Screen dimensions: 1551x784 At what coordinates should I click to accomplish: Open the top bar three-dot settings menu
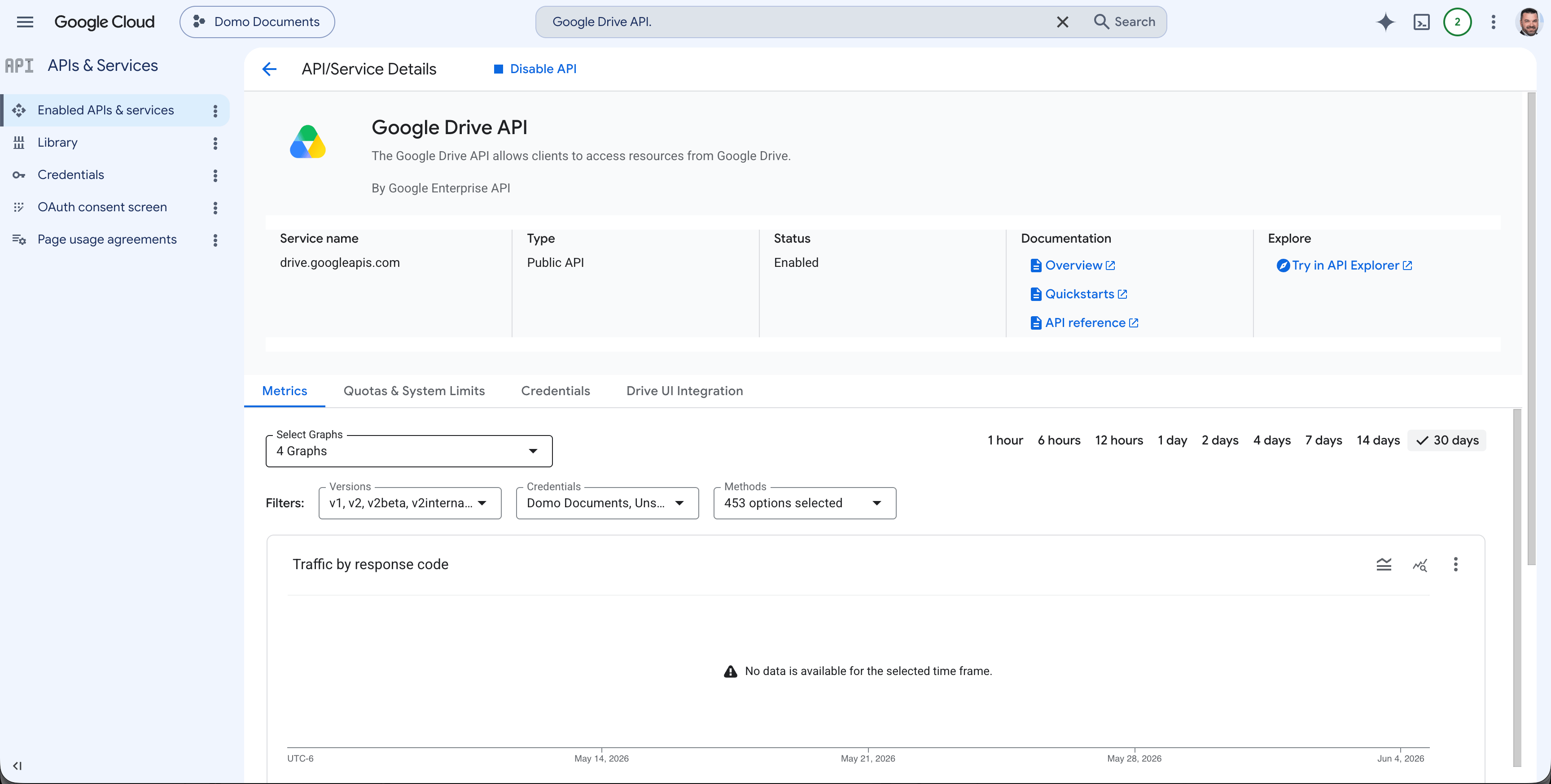pos(1493,22)
